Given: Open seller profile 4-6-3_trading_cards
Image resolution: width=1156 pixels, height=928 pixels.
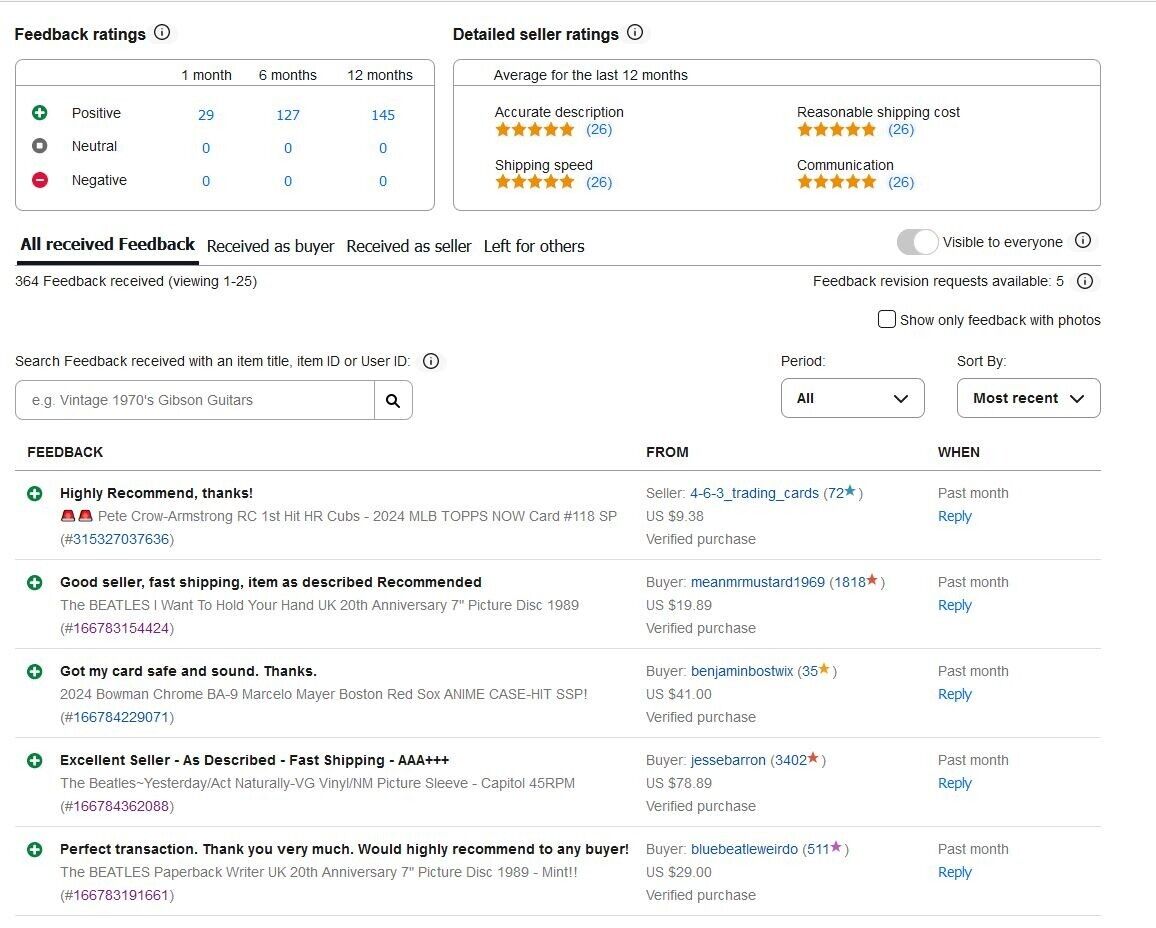Looking at the screenshot, I should click(x=754, y=493).
